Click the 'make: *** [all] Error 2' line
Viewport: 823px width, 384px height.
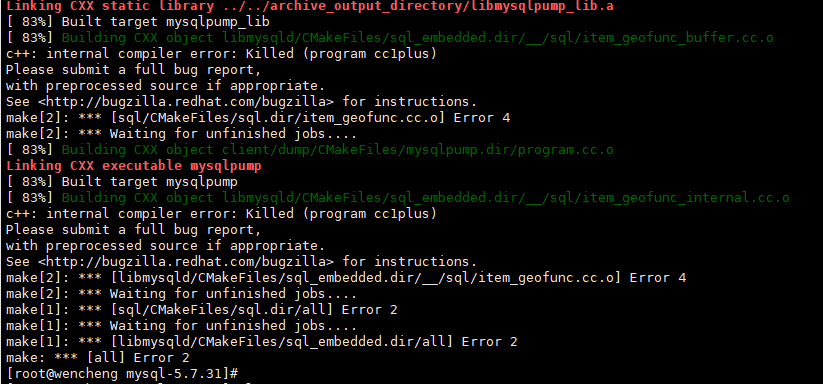(98, 358)
